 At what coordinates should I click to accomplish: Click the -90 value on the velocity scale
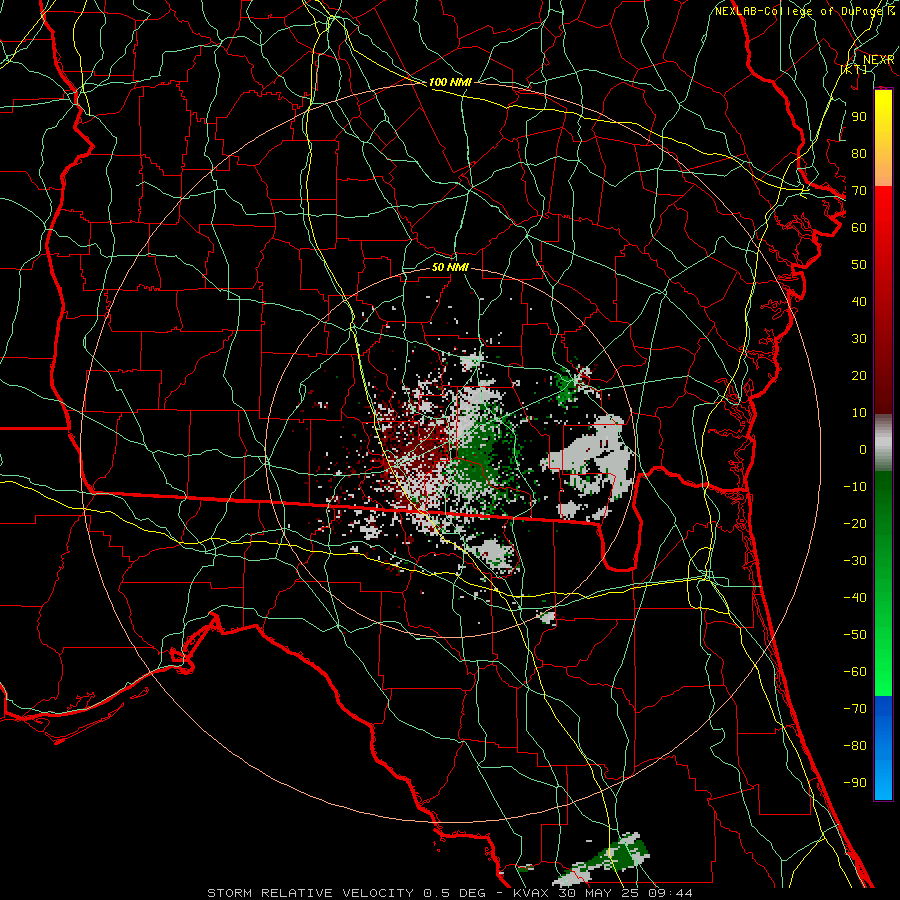855,783
